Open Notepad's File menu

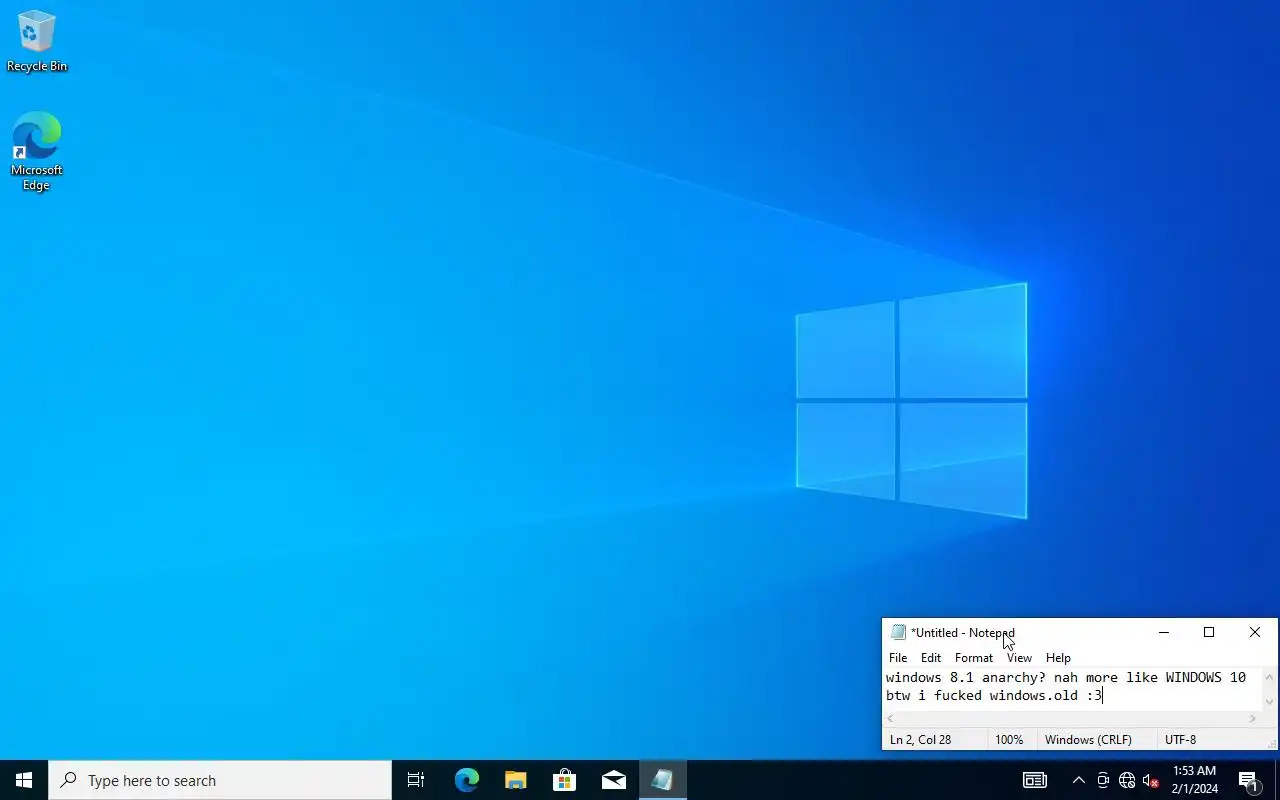898,658
